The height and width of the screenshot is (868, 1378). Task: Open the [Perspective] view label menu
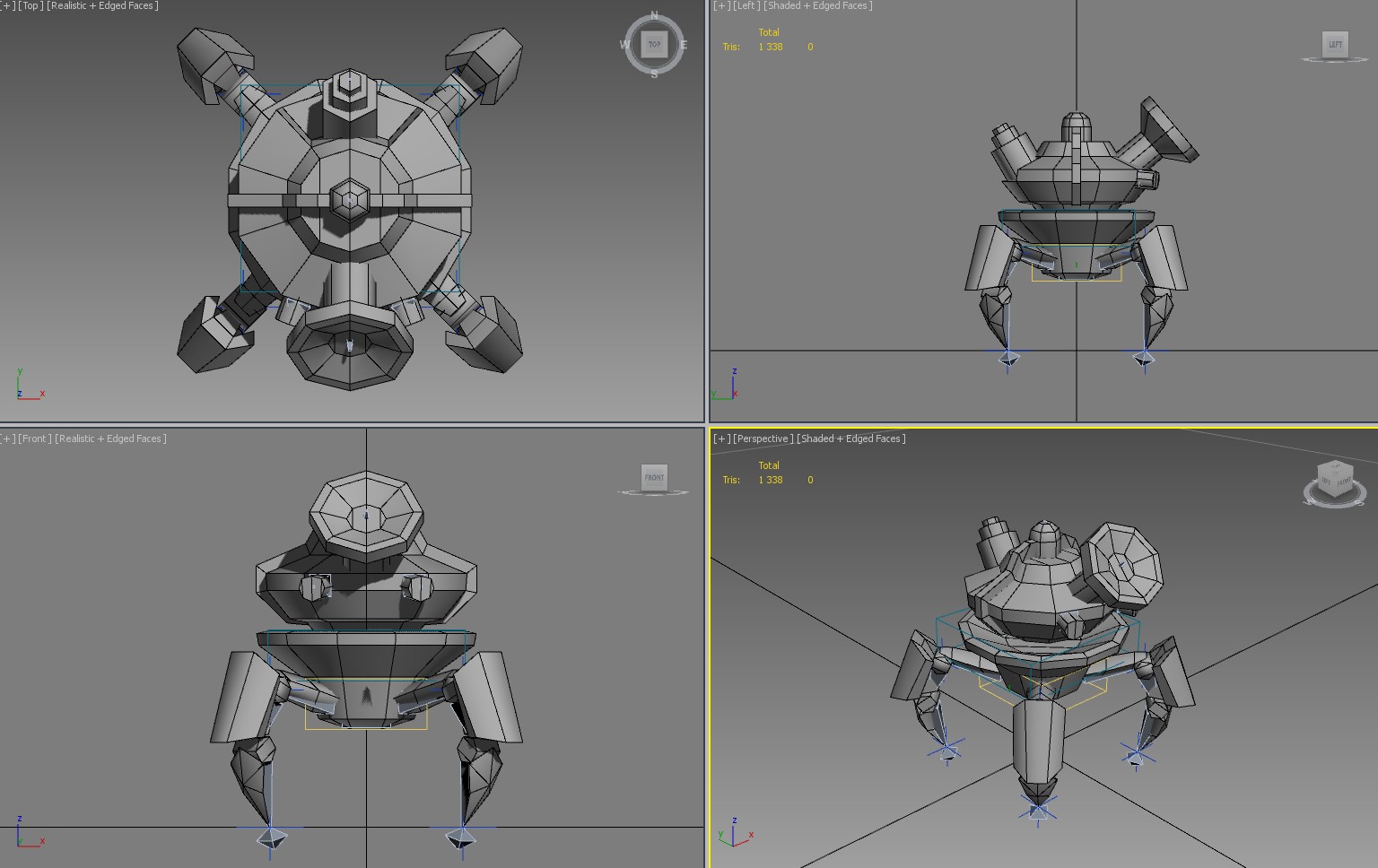(763, 438)
